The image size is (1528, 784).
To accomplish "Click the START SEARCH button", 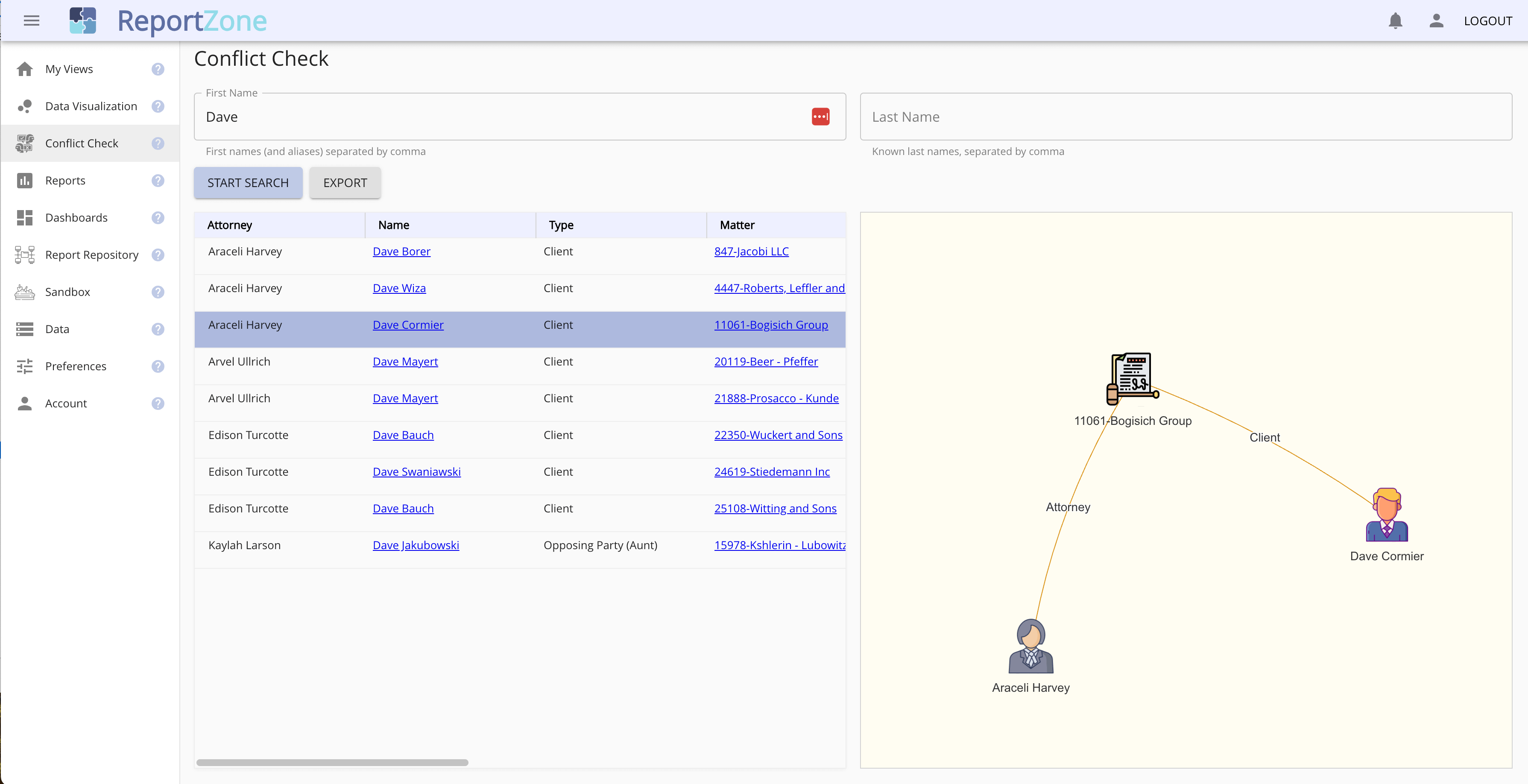I will coord(248,183).
